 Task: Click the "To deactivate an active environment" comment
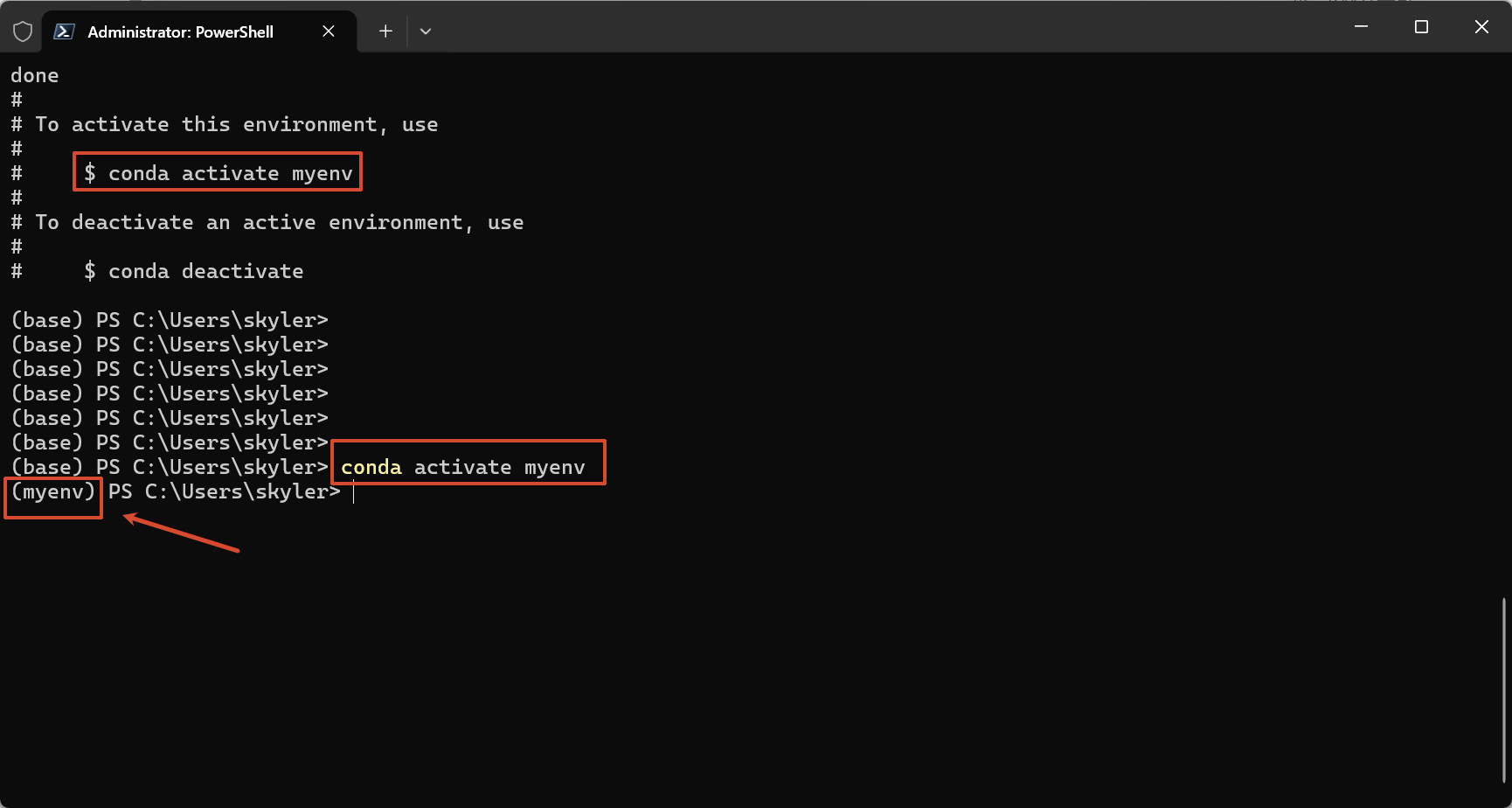point(279,223)
